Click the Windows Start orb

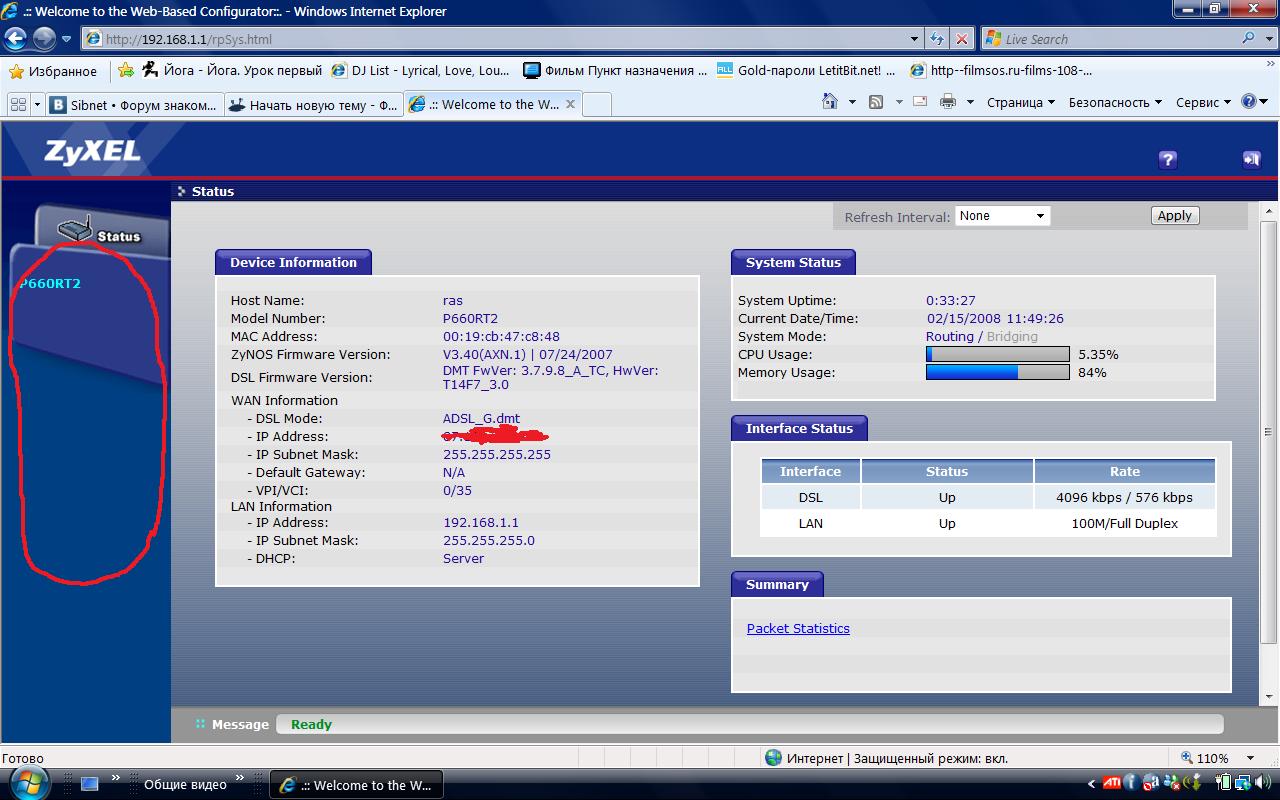click(28, 783)
